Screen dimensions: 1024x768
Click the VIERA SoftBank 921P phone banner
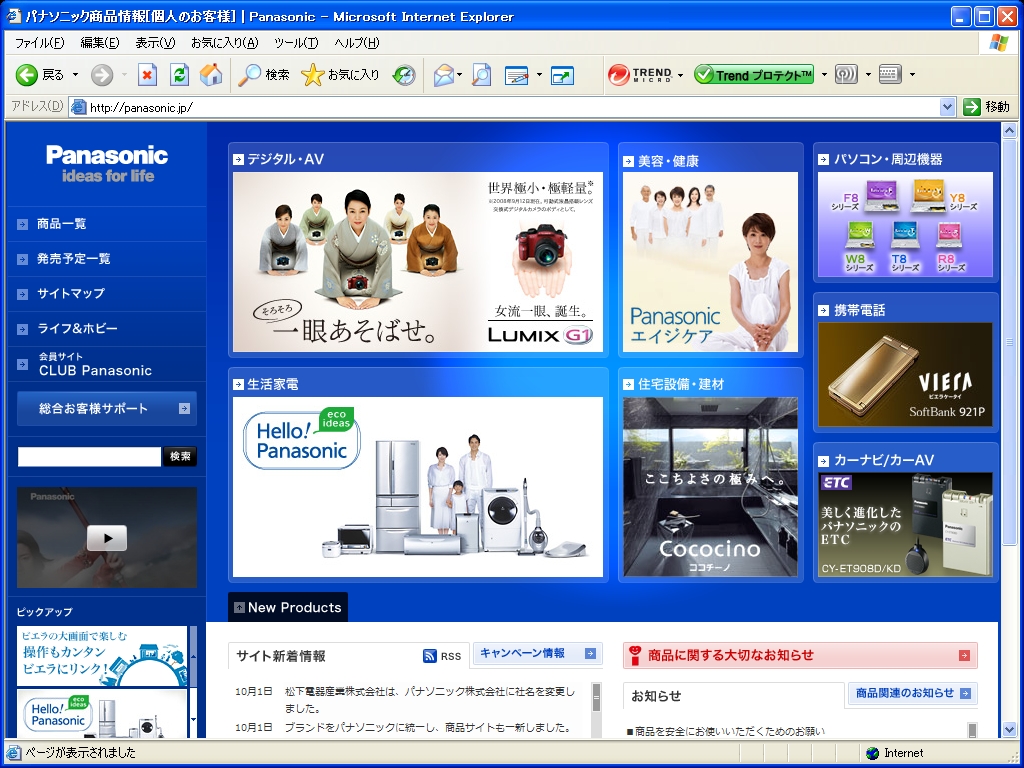905,374
